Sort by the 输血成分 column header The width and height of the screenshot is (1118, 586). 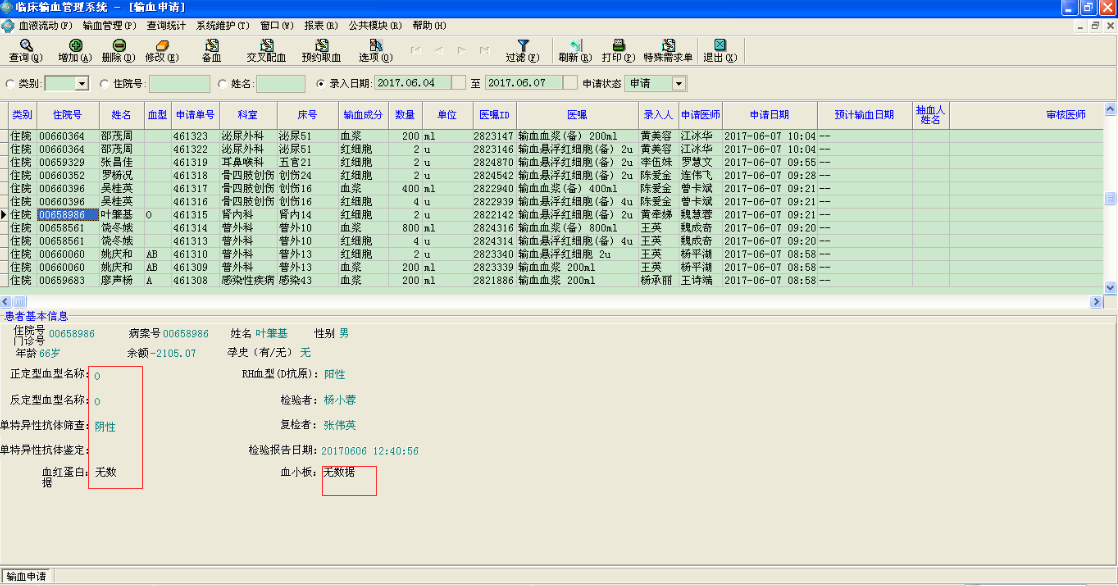coord(363,115)
